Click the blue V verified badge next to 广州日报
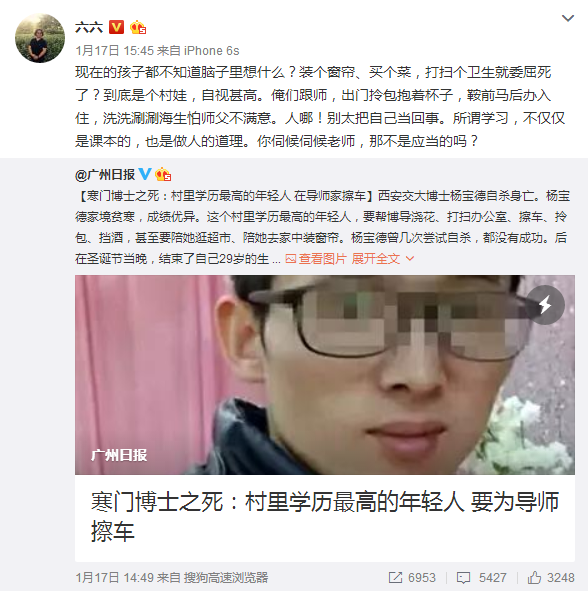 pyautogui.click(x=145, y=174)
